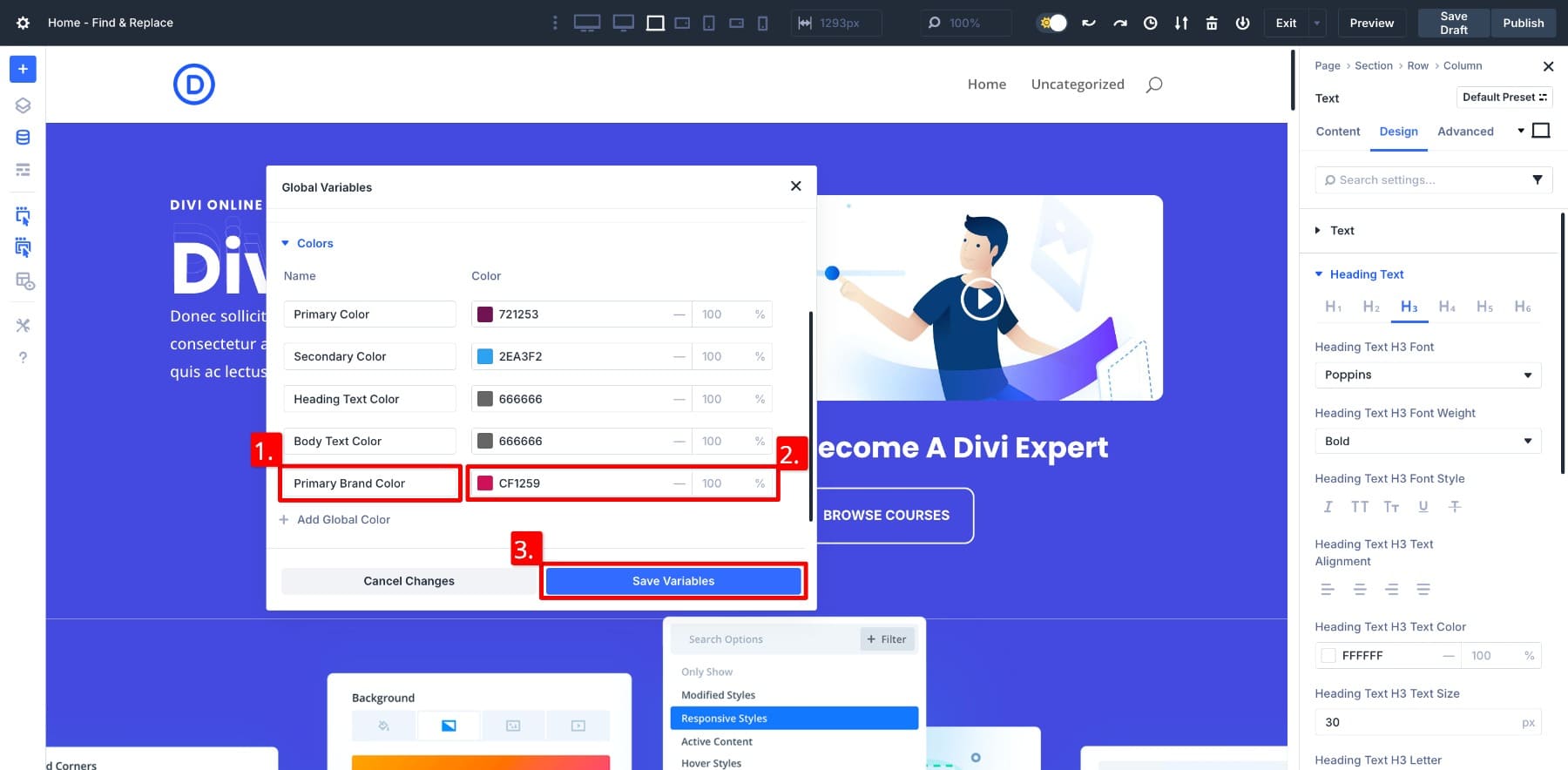Open the Global Variables database icon in sidebar

[x=23, y=138]
